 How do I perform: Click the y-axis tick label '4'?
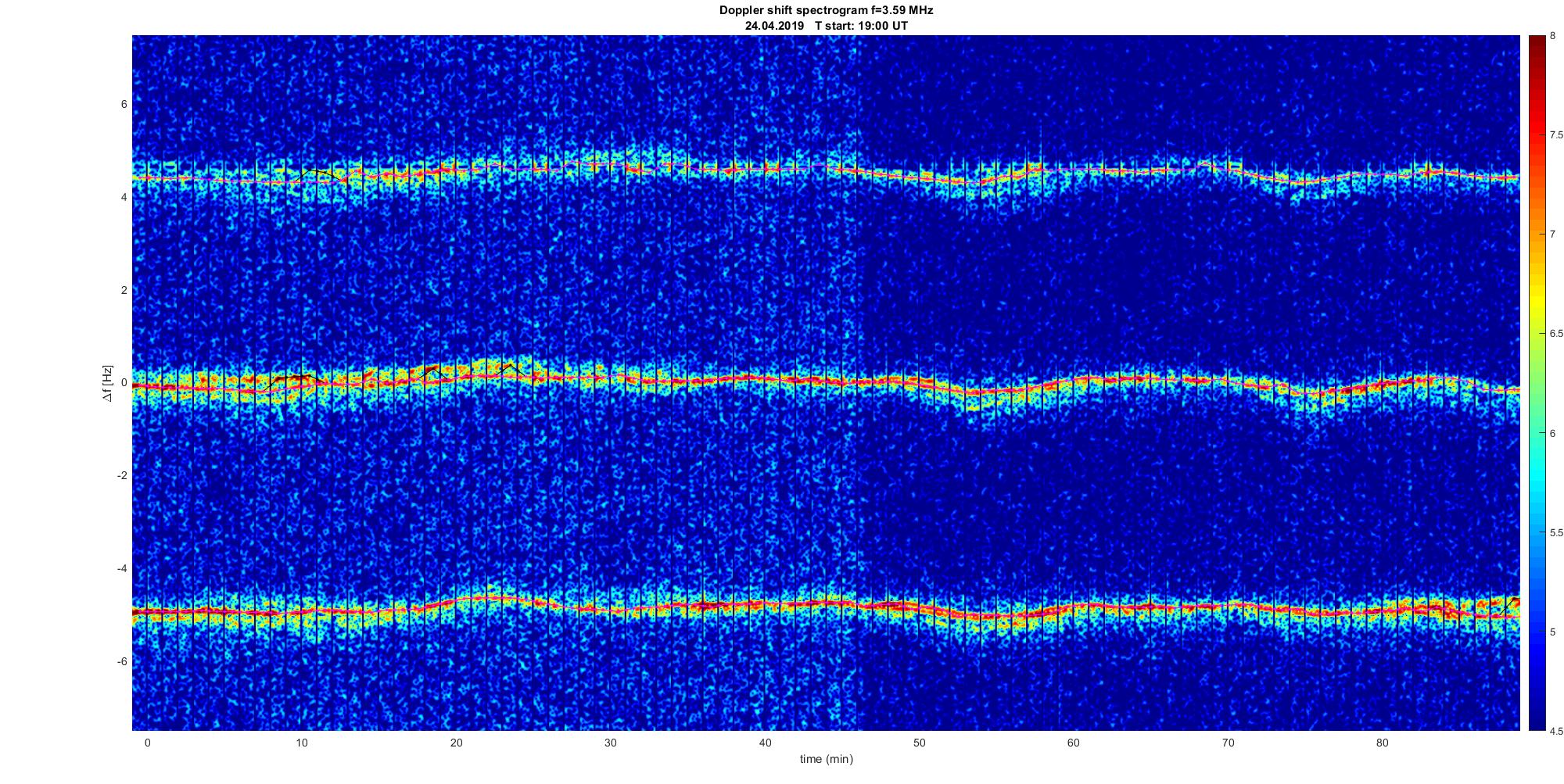124,197
